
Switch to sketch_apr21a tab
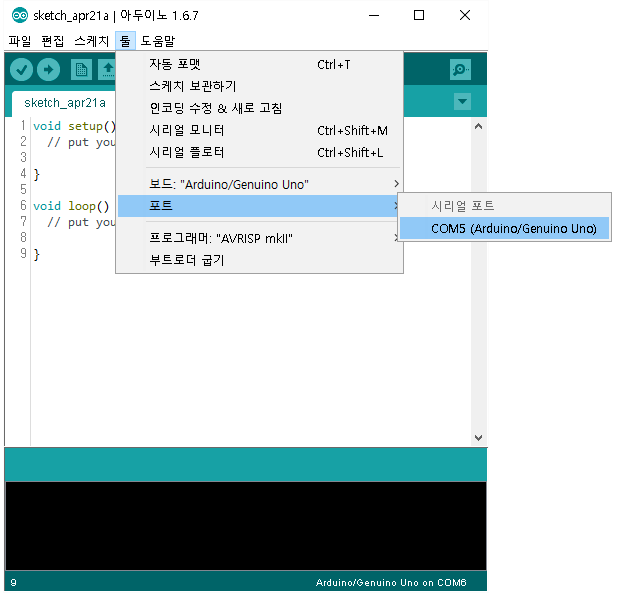click(65, 103)
